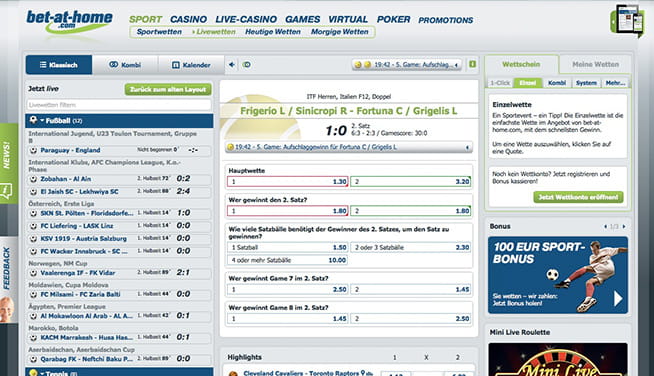Click the ball icon for El Jaish SC row
The image size is (654, 376).
point(33,192)
